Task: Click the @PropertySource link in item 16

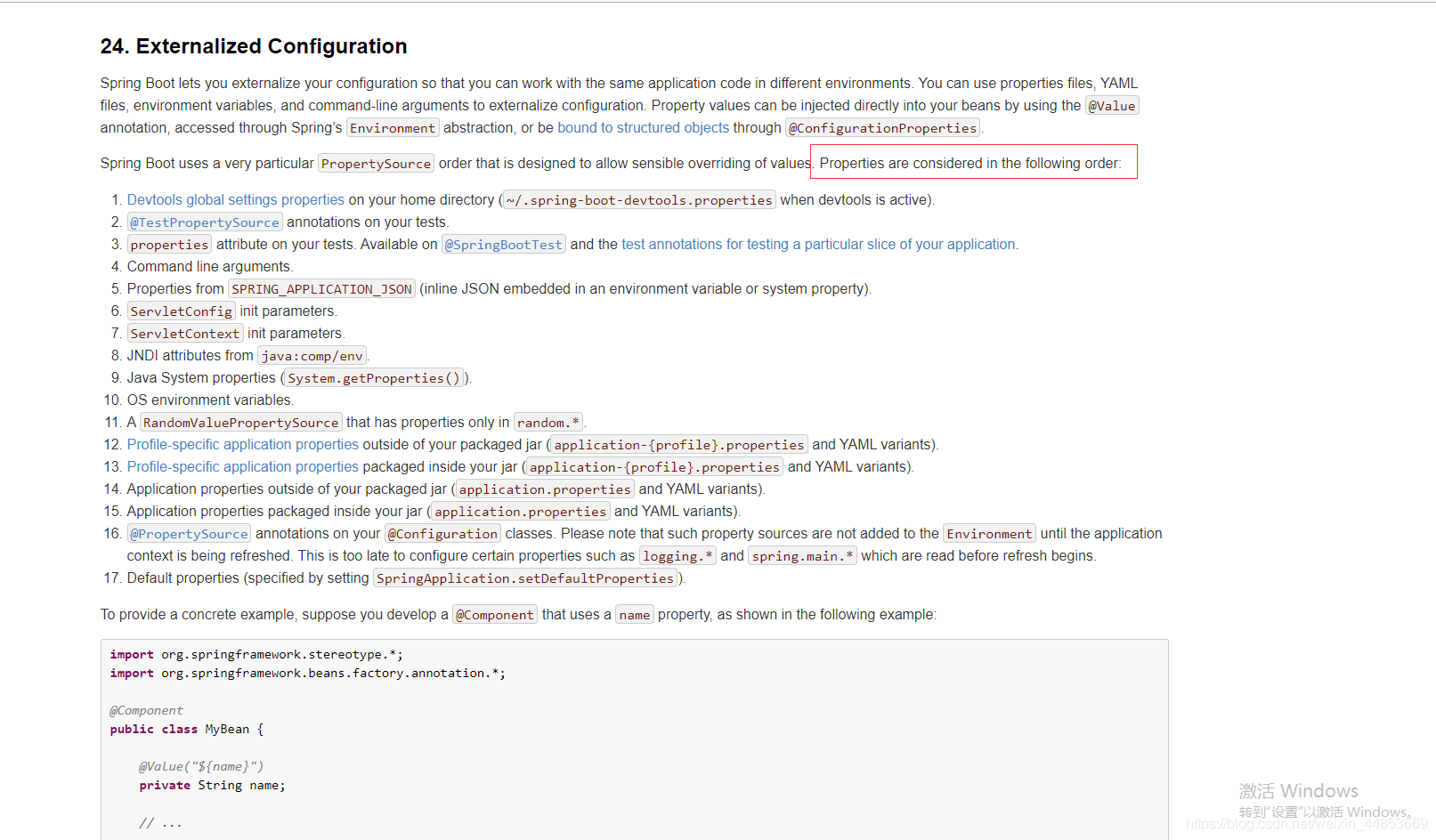Action: click(x=190, y=534)
